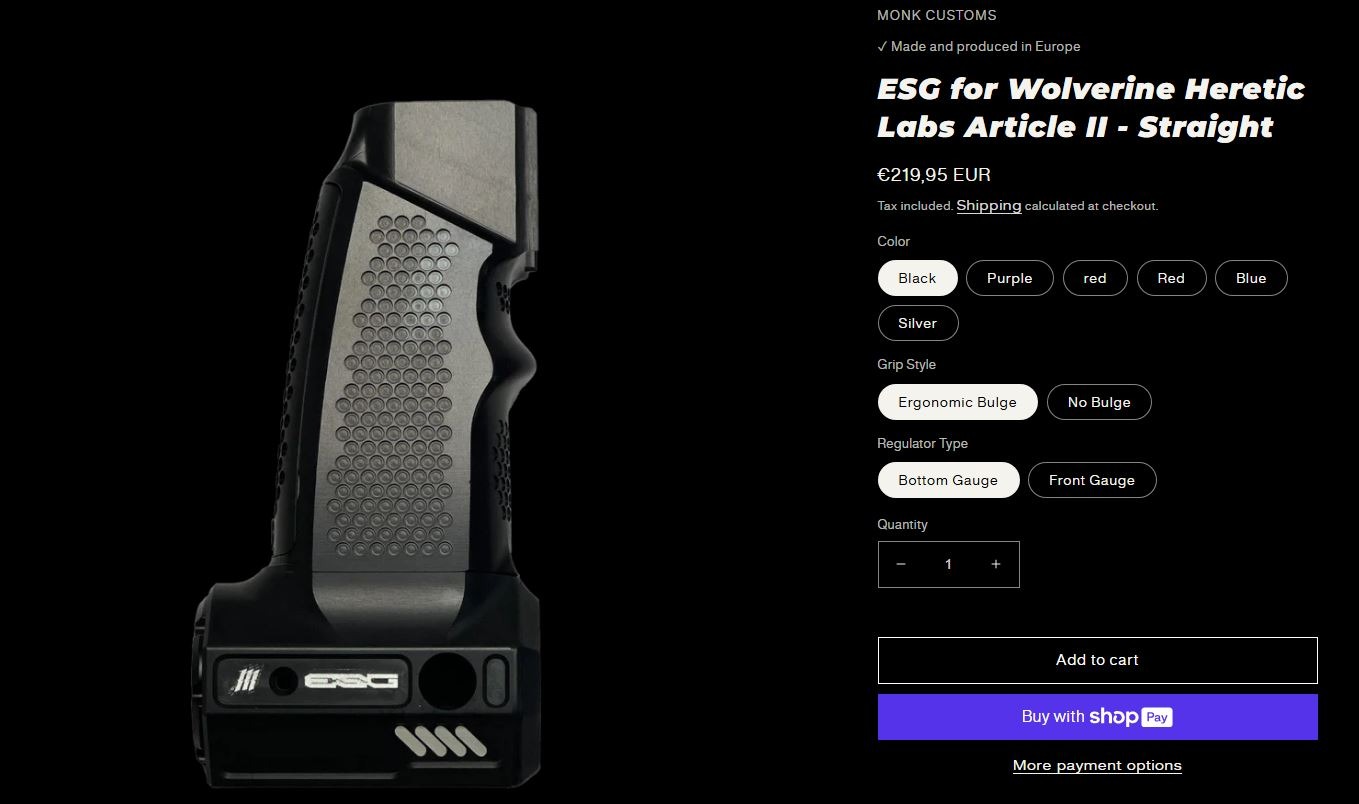Decrease quantity with the minus icon
The width and height of the screenshot is (1359, 804).
tap(901, 564)
